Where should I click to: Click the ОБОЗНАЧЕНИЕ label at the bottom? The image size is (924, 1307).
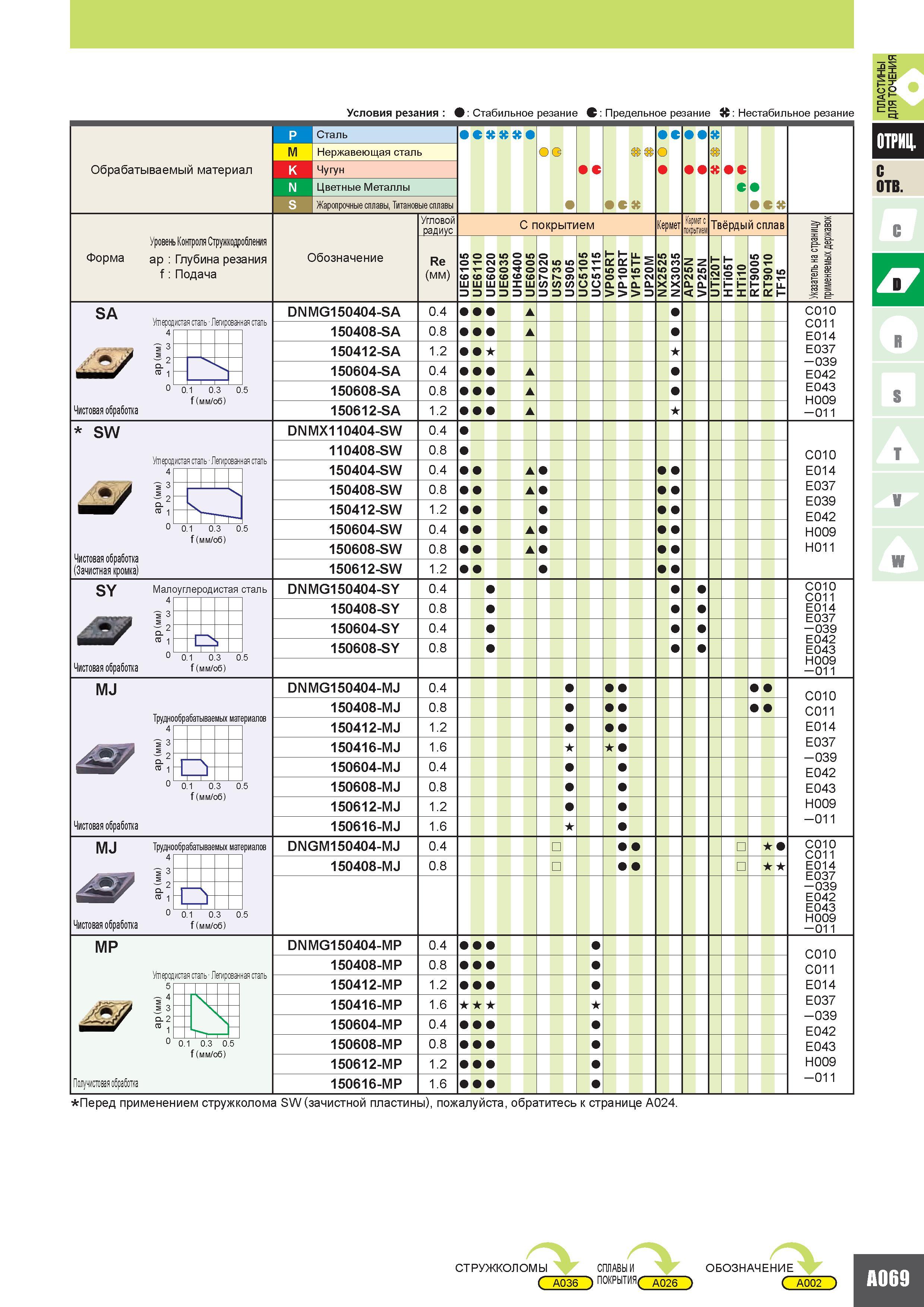click(749, 1268)
